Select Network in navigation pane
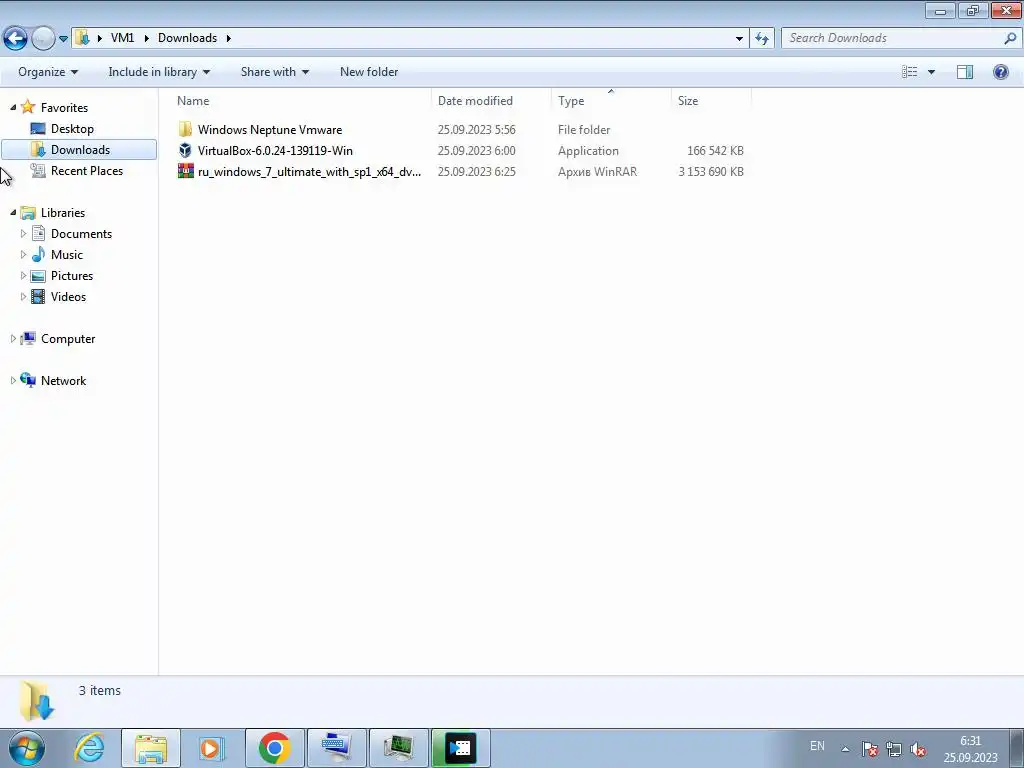Image resolution: width=1024 pixels, height=768 pixels. pyautogui.click(x=63, y=381)
